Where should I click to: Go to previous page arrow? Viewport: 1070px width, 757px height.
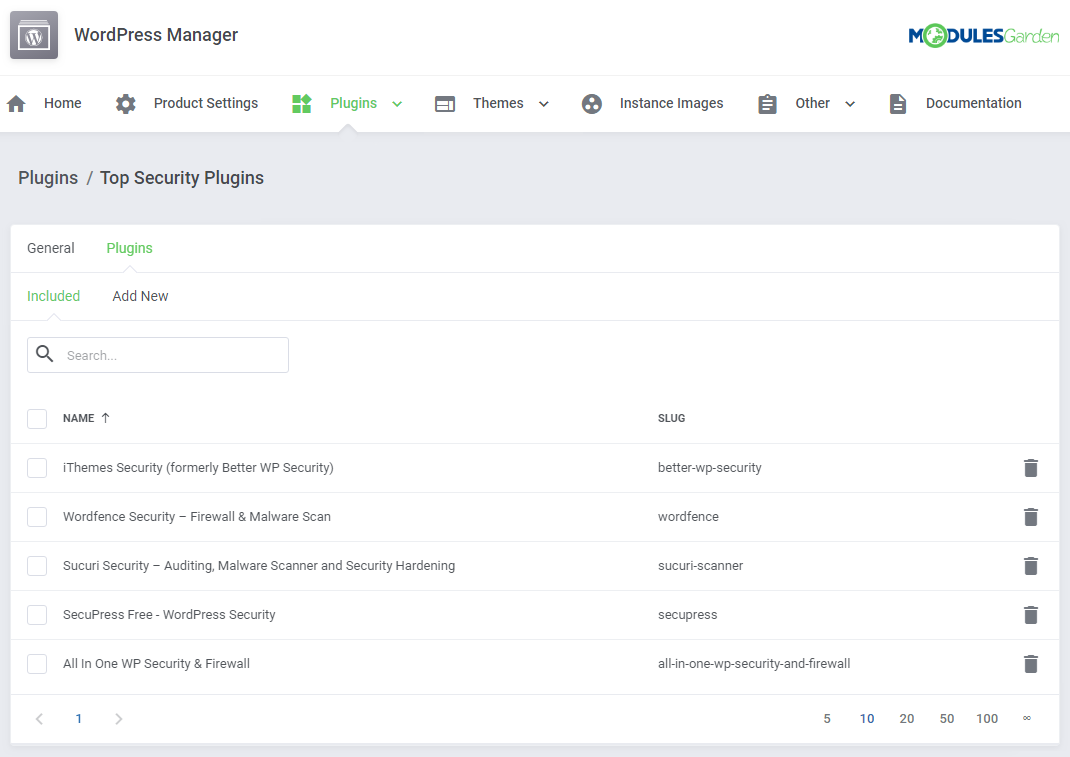tap(40, 719)
